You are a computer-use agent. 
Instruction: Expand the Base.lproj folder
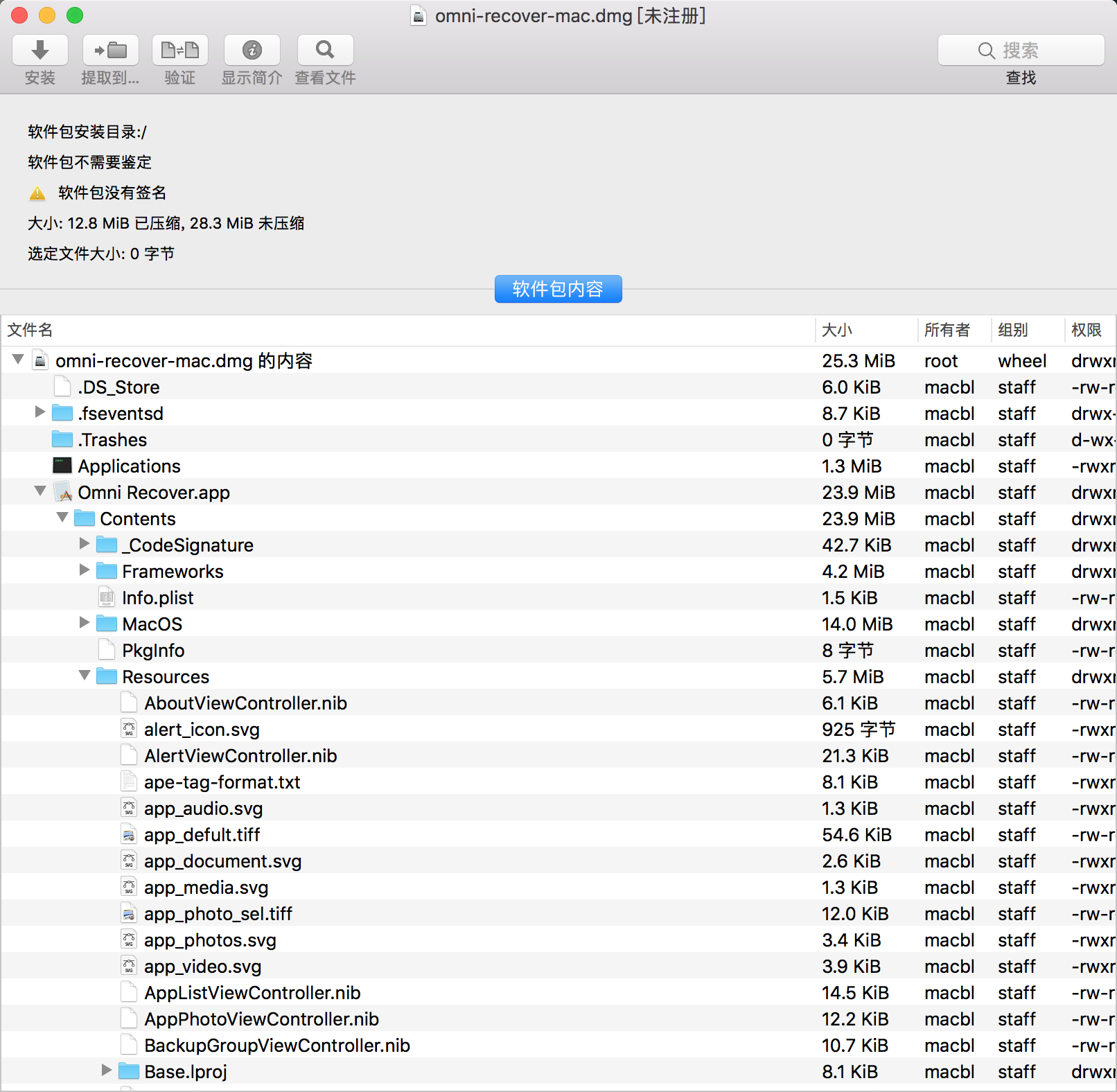107,1071
